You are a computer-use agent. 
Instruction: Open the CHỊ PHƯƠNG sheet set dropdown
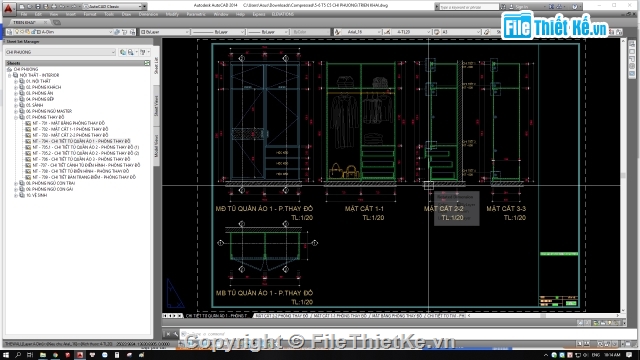point(60,52)
